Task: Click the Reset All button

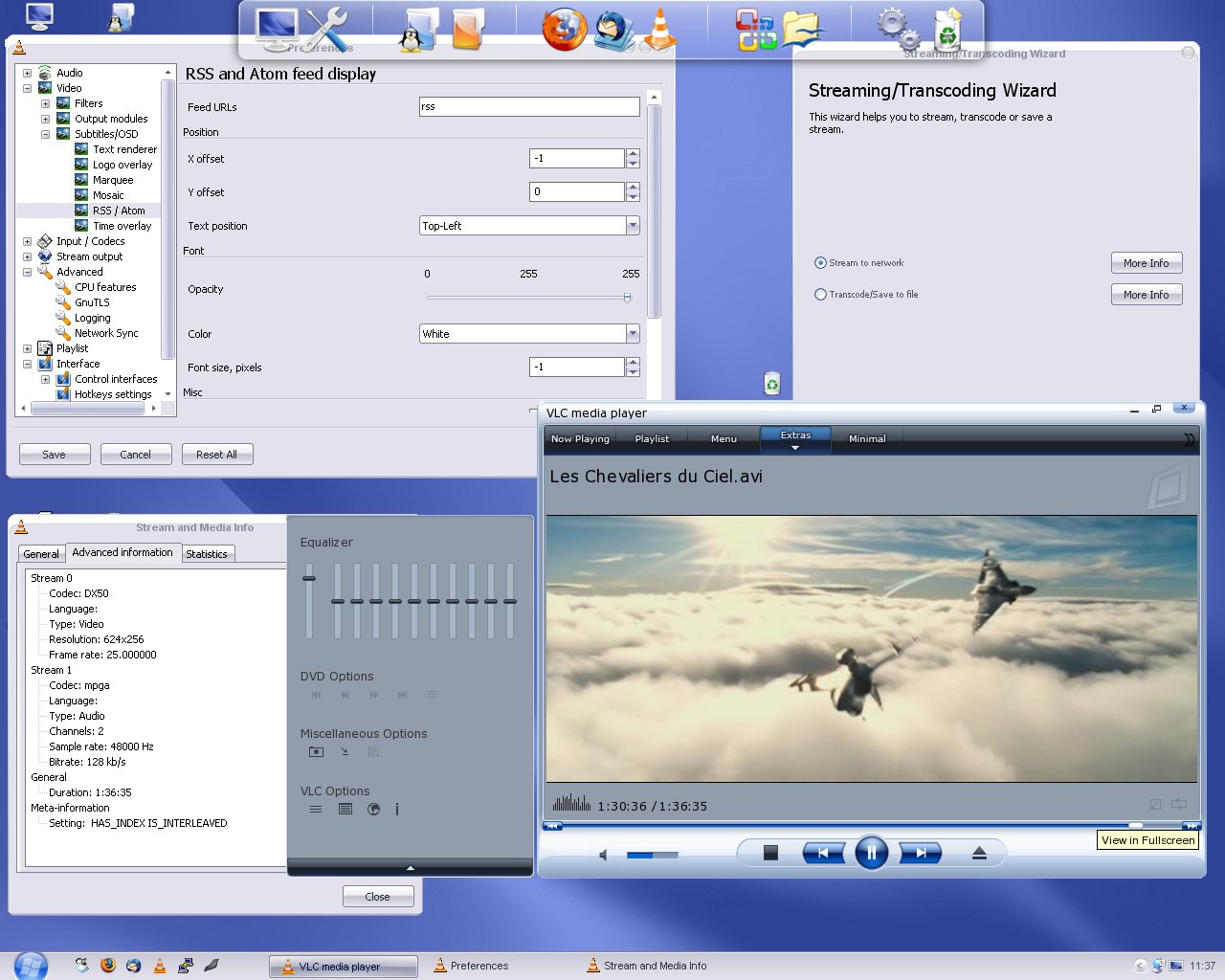Action: (x=217, y=455)
